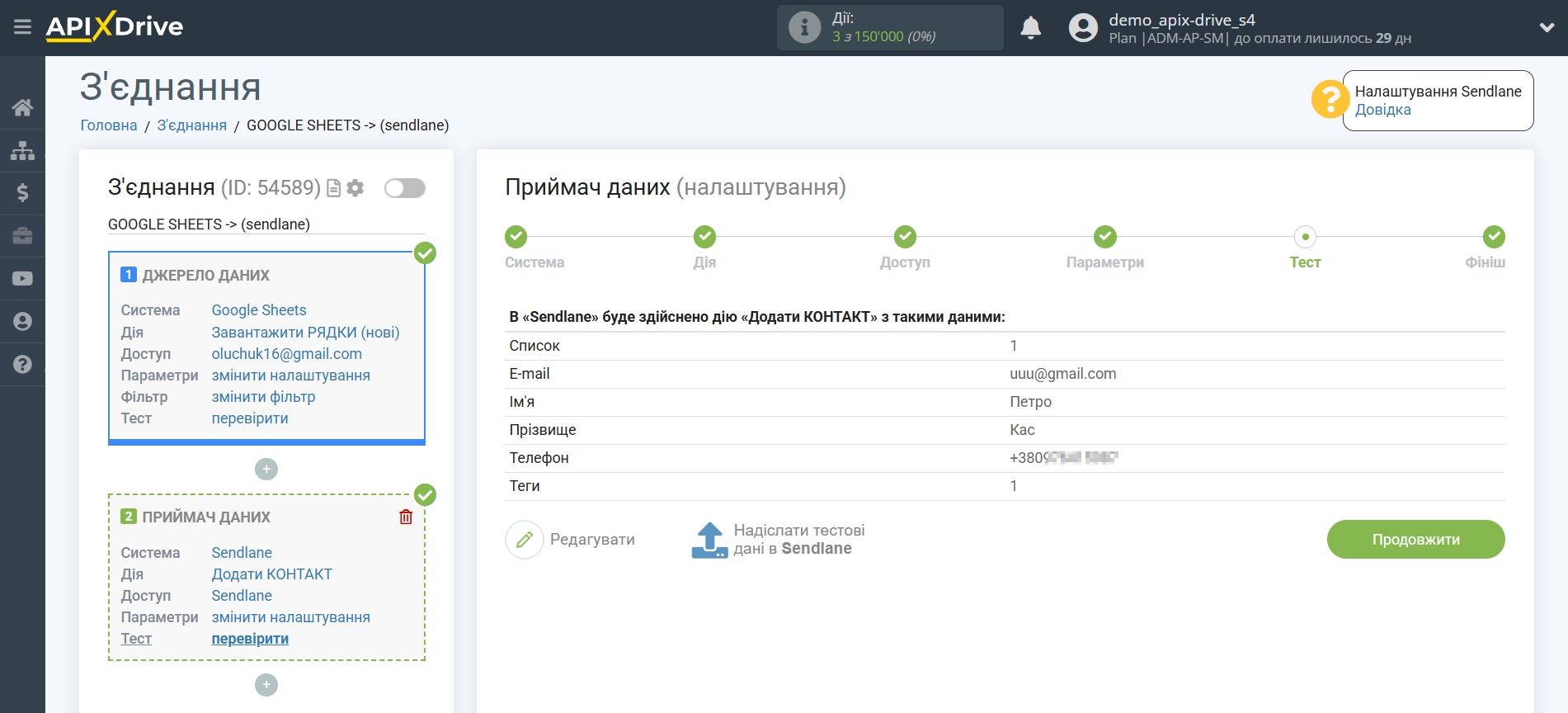Viewport: 1568px width, 713px height.
Task: Click oluchuk16@gmail.com access link
Action: click(x=286, y=354)
